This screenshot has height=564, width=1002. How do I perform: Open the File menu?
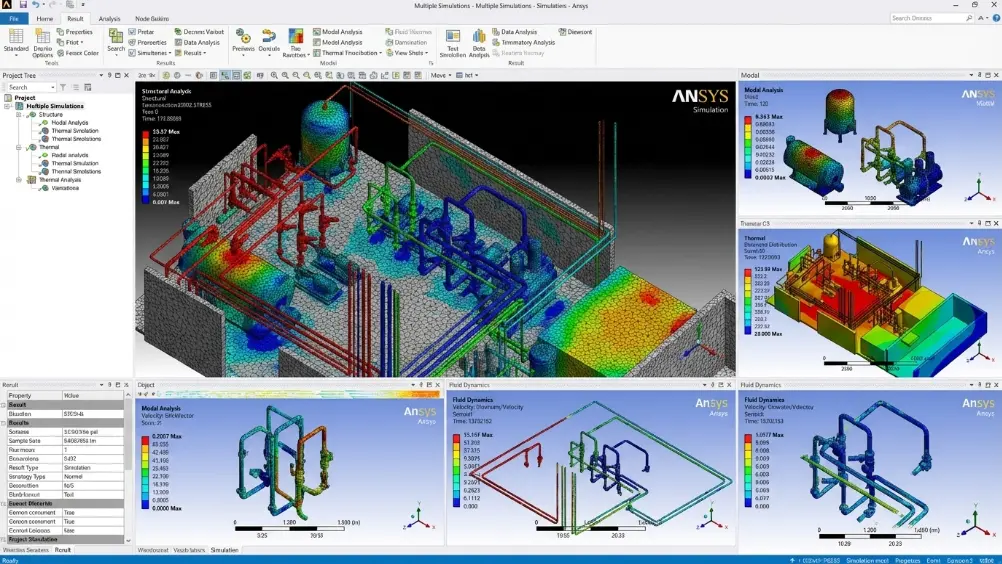[x=13, y=19]
